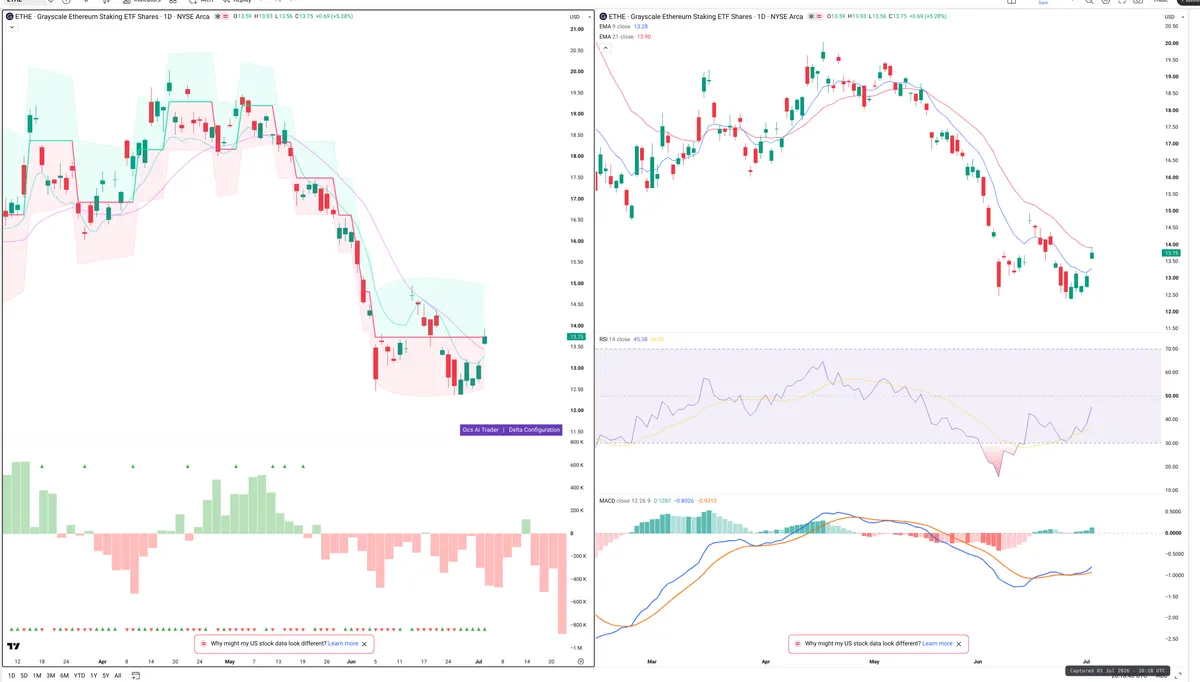This screenshot has width=1200, height=682.
Task: Dismiss the left chart stock data banner
Action: [365, 644]
